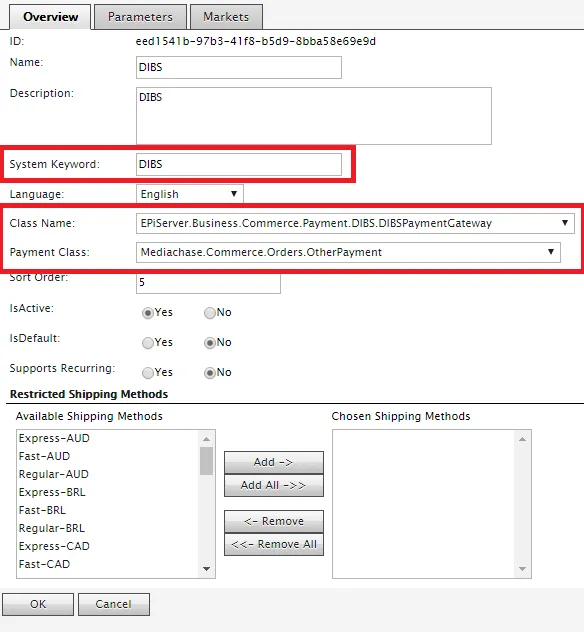The image size is (584, 632).
Task: Select Regular-BRL shipping method
Action: coord(52,528)
